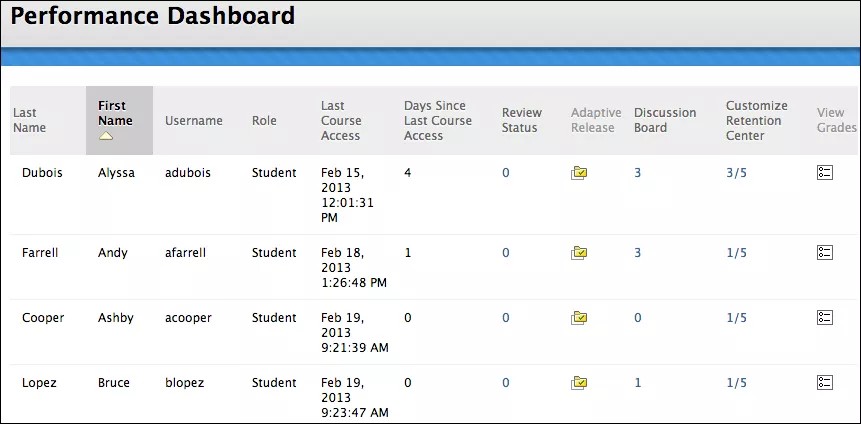The width and height of the screenshot is (861, 424).
Task: Click View Grades icon for Ashby Cooper
Action: point(824,318)
